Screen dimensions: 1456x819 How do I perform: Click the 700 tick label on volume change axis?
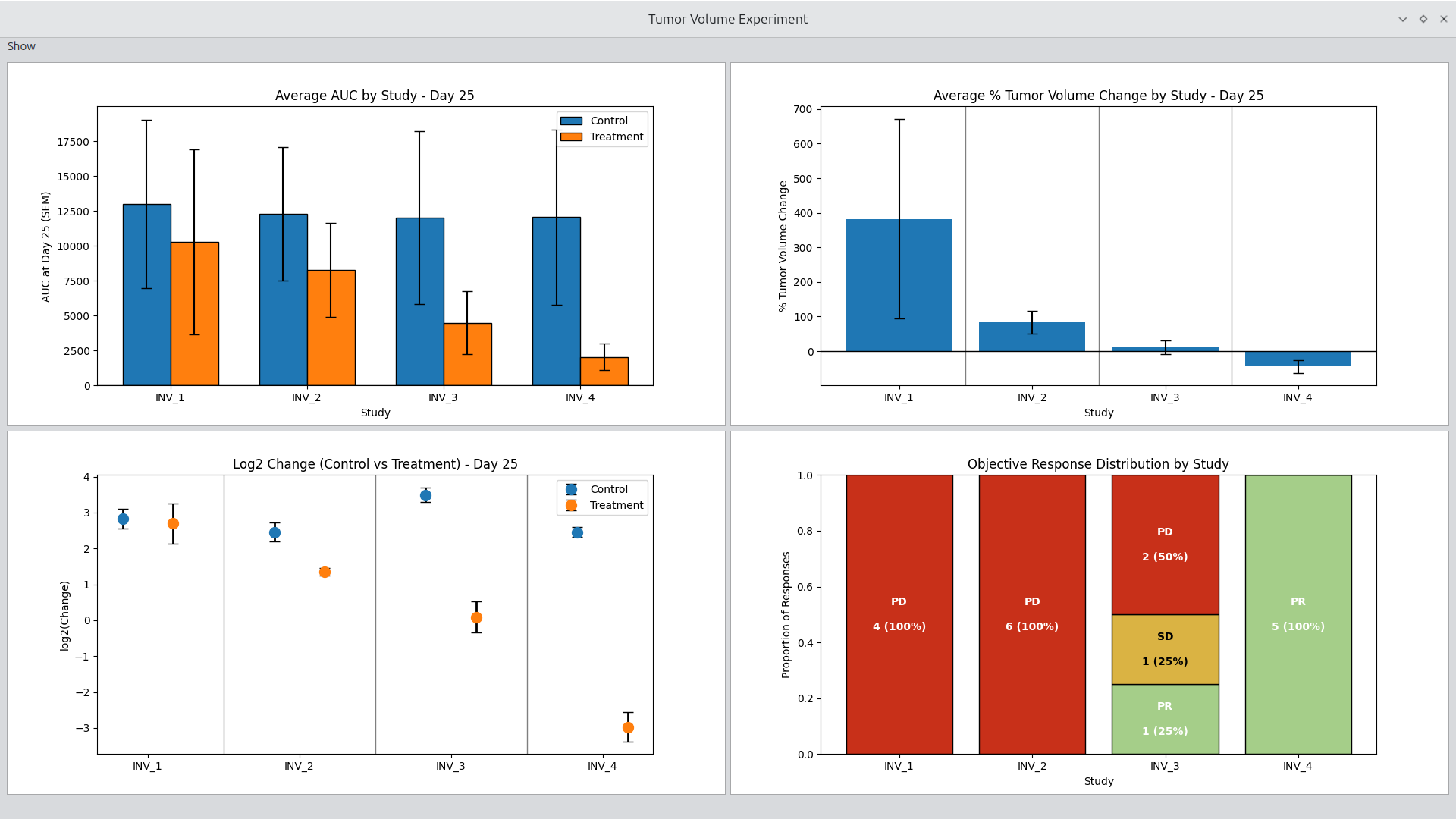[803, 109]
